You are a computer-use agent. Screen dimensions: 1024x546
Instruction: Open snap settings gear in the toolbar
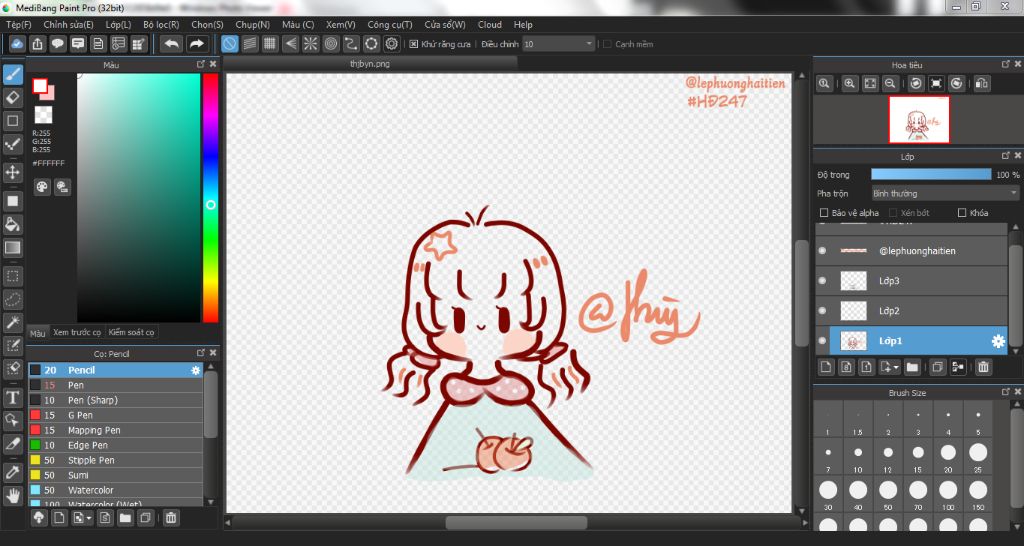point(392,44)
